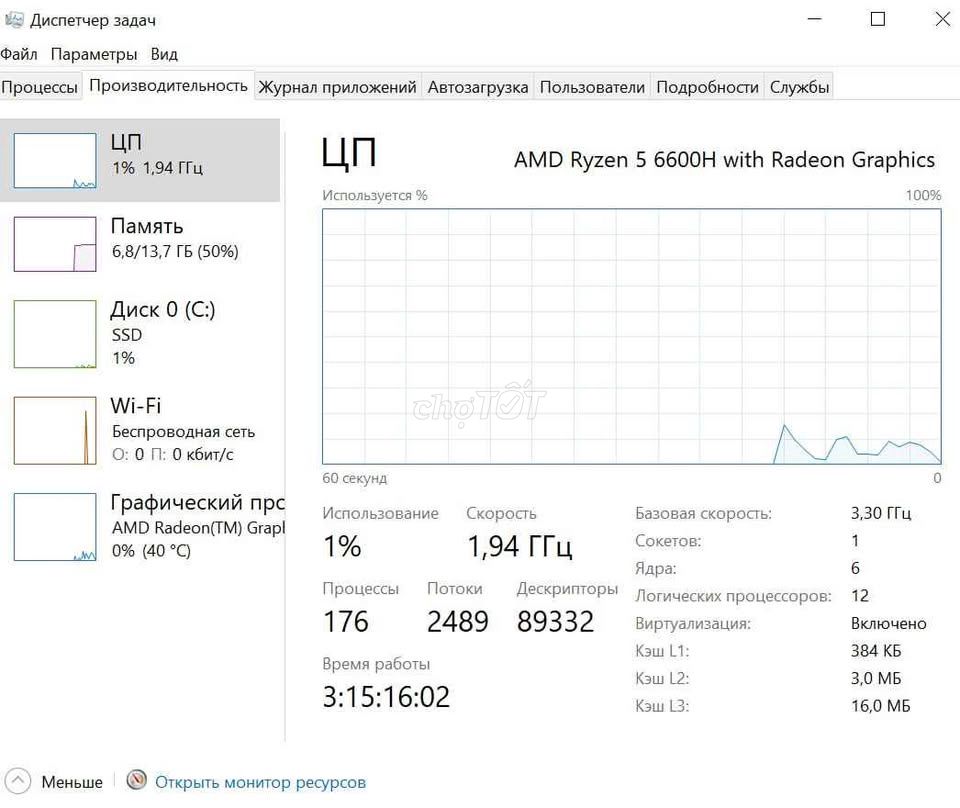
Task: Open the Подробности tab
Action: click(707, 87)
